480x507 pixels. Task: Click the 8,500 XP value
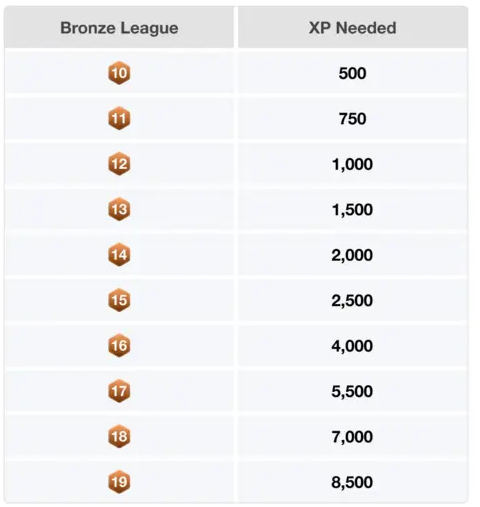click(353, 482)
